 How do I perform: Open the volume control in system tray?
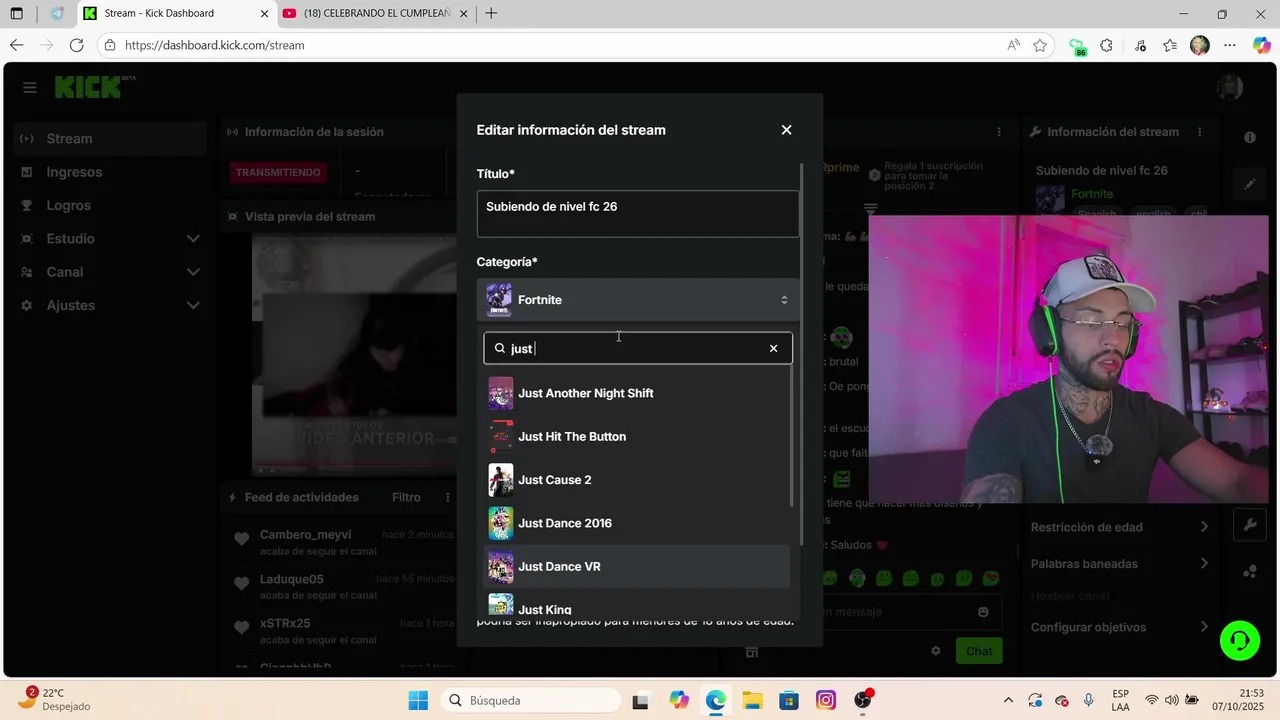click(x=1171, y=701)
